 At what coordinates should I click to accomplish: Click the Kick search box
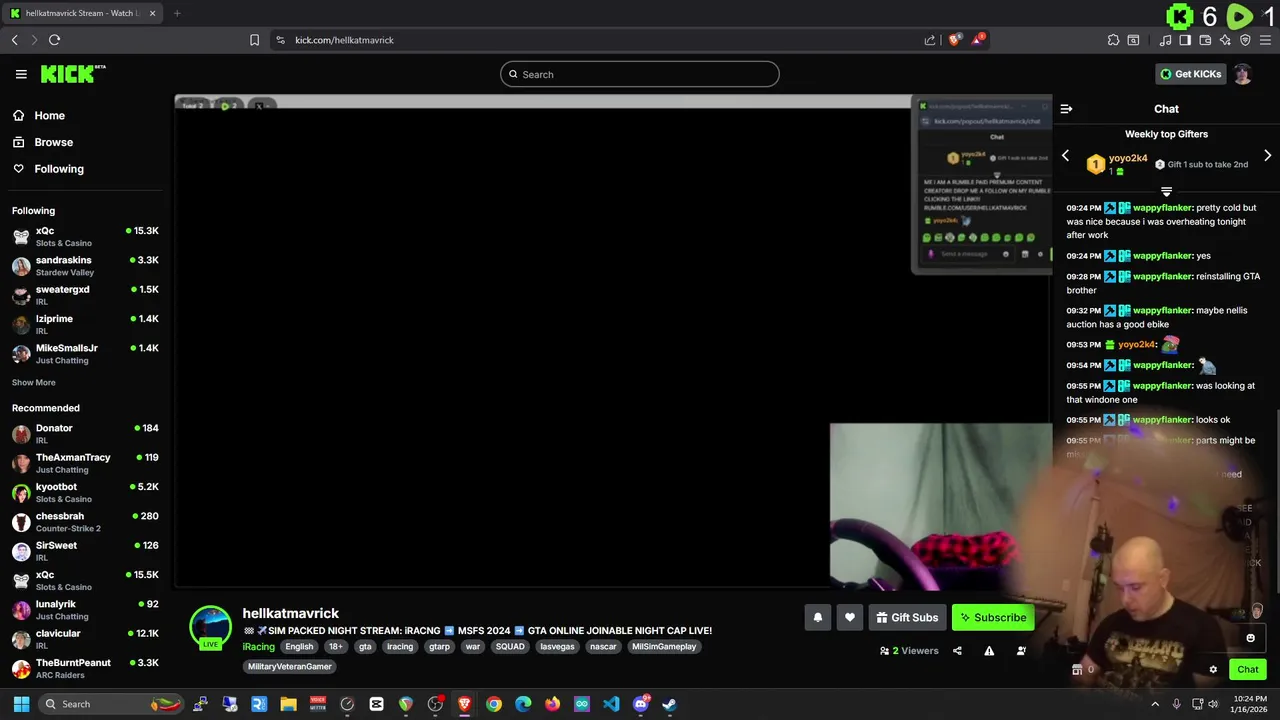coord(640,74)
